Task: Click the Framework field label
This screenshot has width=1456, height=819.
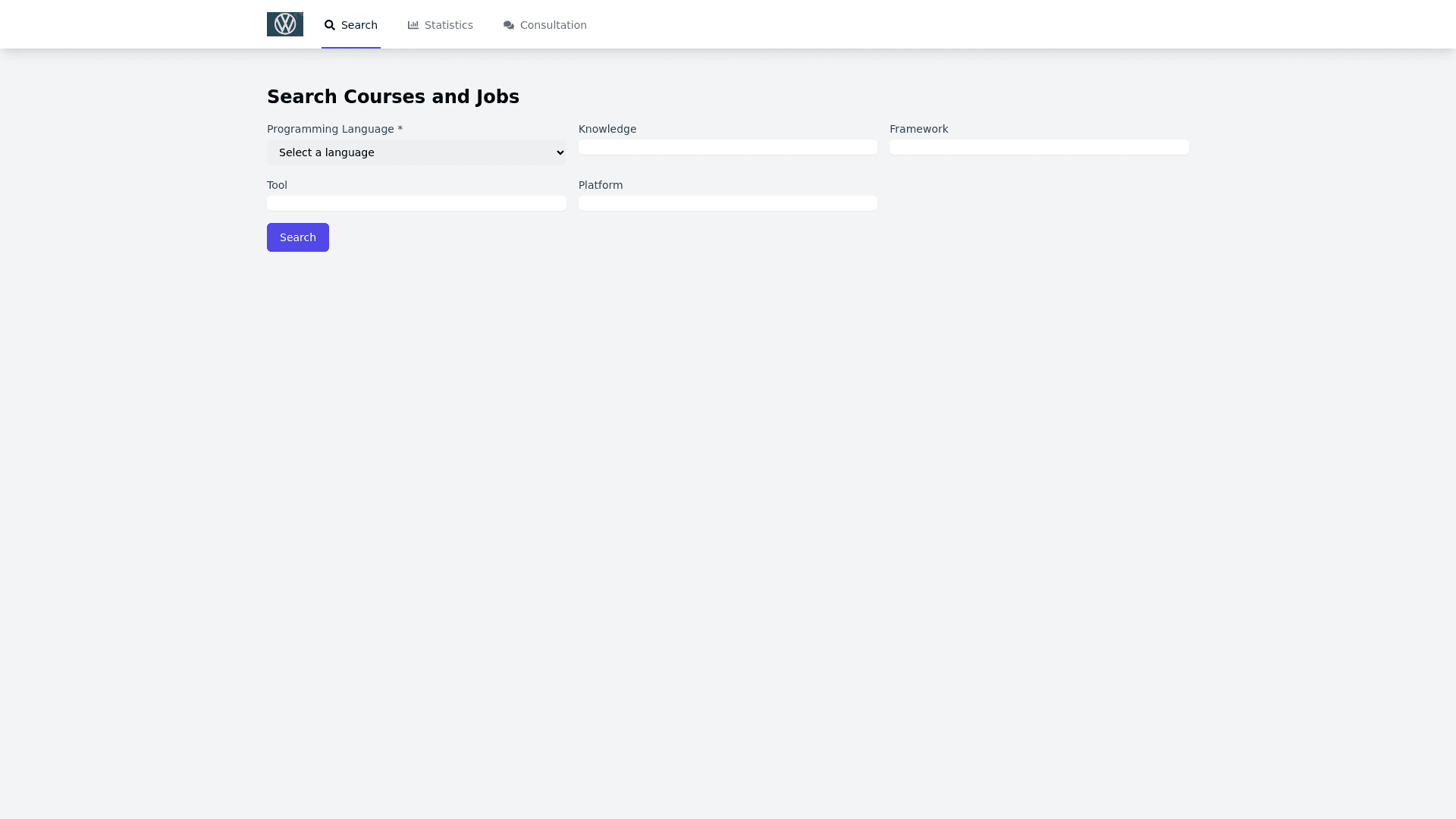Action: [918, 129]
